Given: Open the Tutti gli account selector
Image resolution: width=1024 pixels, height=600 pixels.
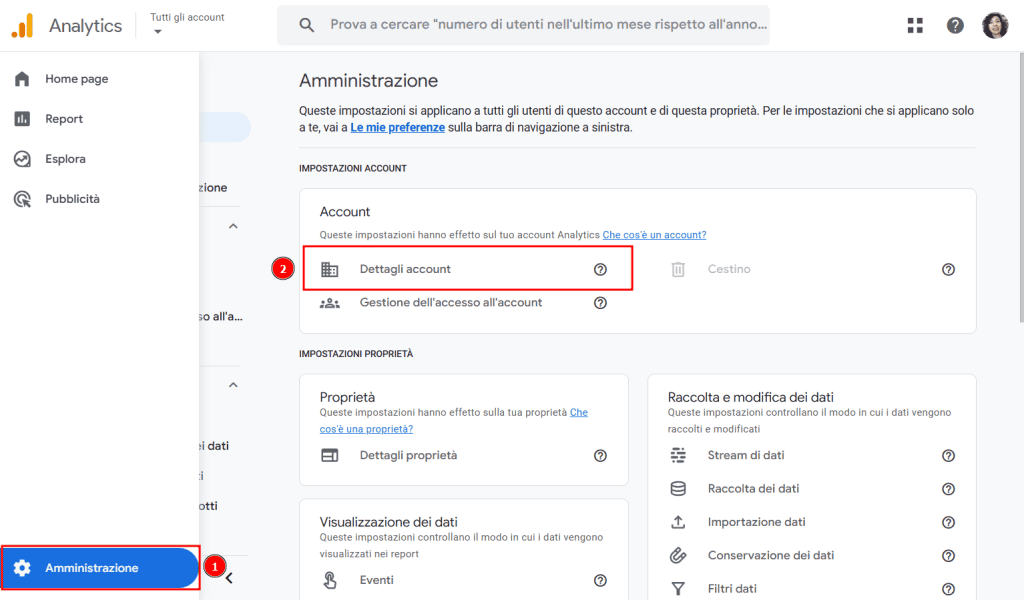Looking at the screenshot, I should (185, 24).
